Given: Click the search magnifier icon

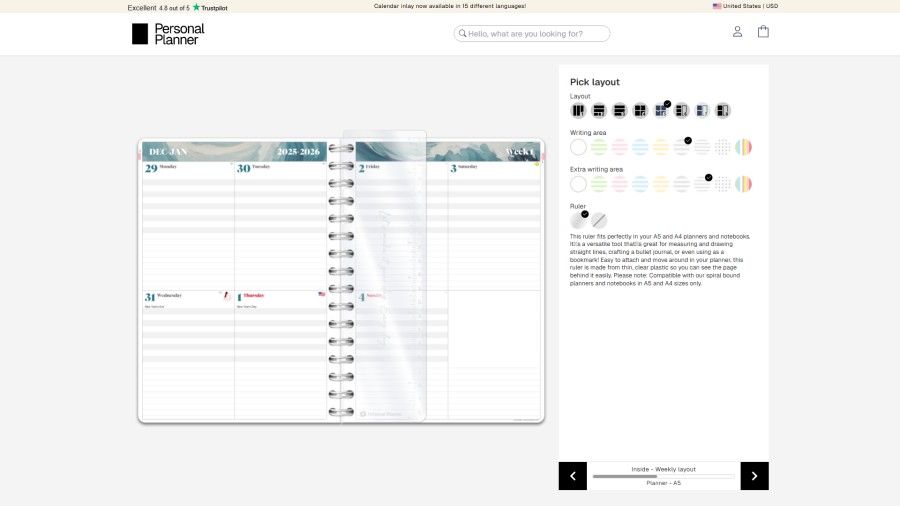Looking at the screenshot, I should (x=462, y=34).
